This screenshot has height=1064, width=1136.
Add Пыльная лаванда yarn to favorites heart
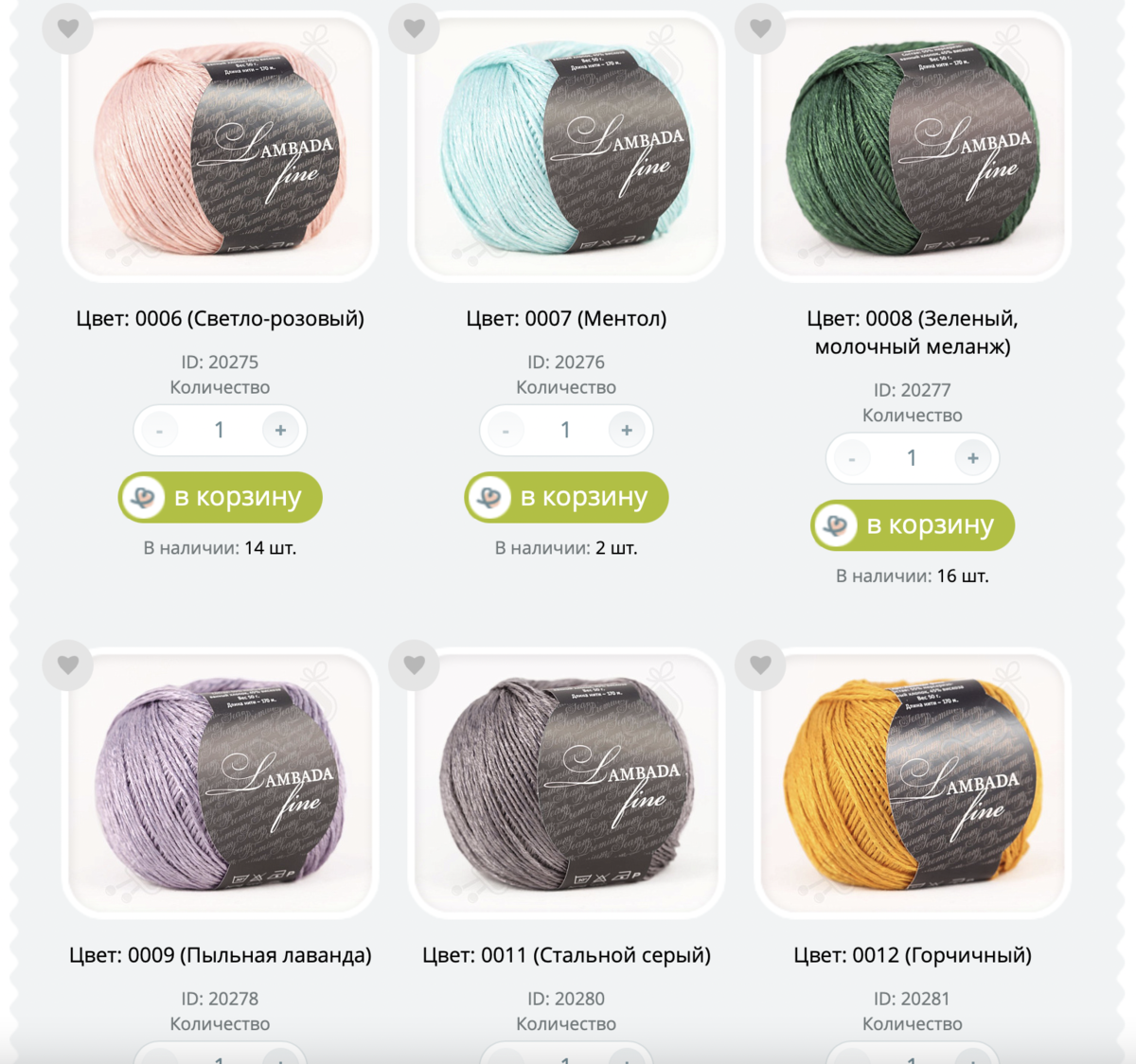(x=68, y=665)
